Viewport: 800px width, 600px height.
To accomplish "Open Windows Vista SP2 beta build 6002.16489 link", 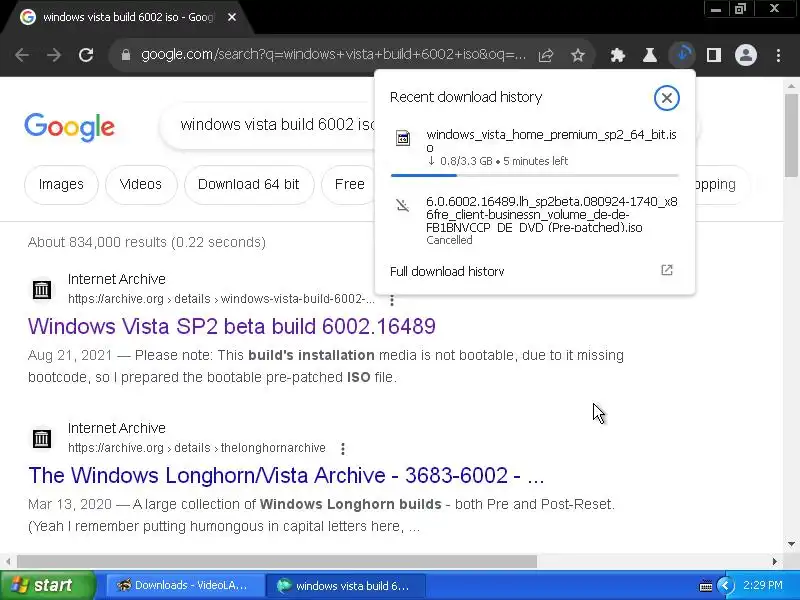I will (232, 327).
